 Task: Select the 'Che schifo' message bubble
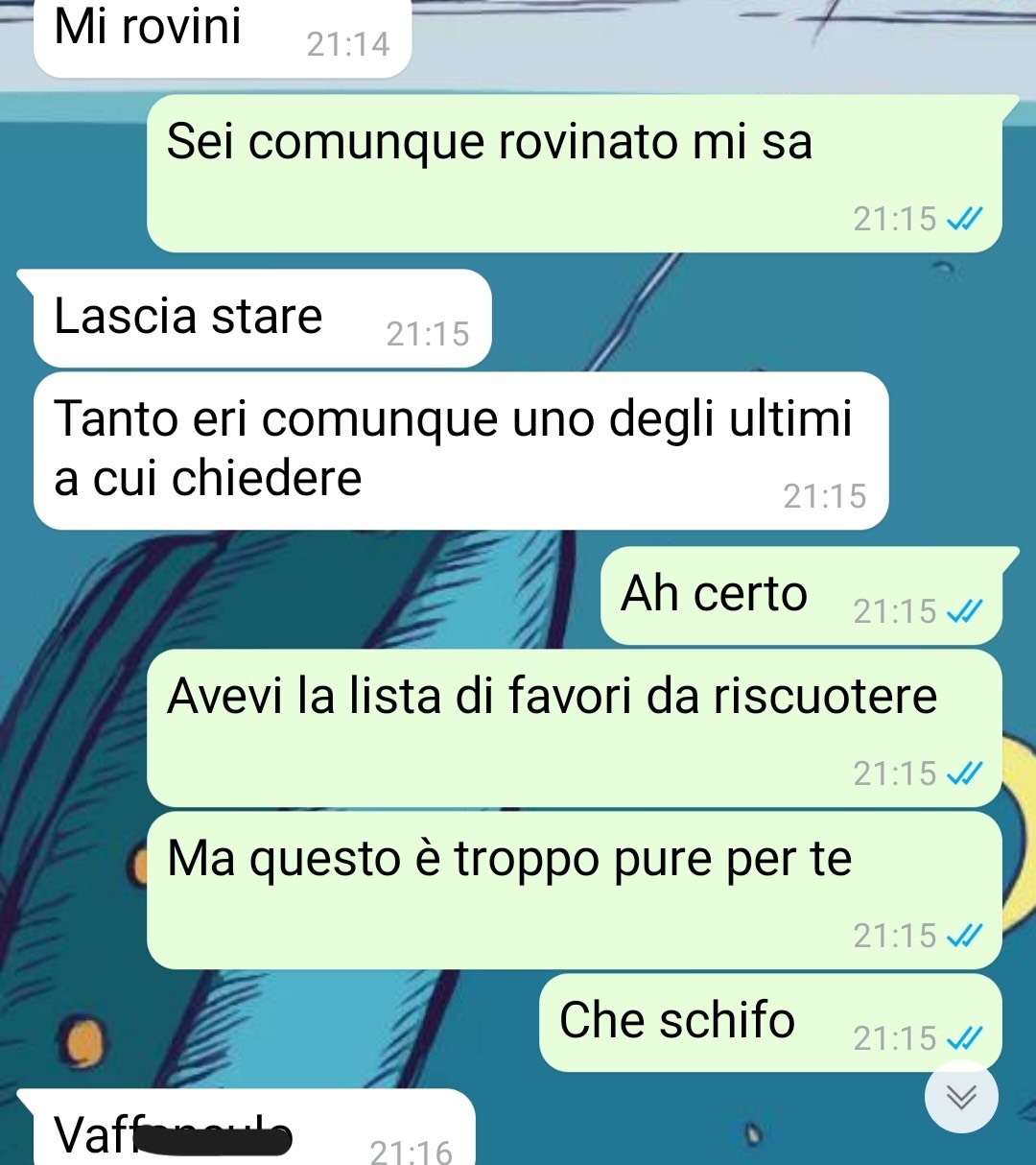770,1023
